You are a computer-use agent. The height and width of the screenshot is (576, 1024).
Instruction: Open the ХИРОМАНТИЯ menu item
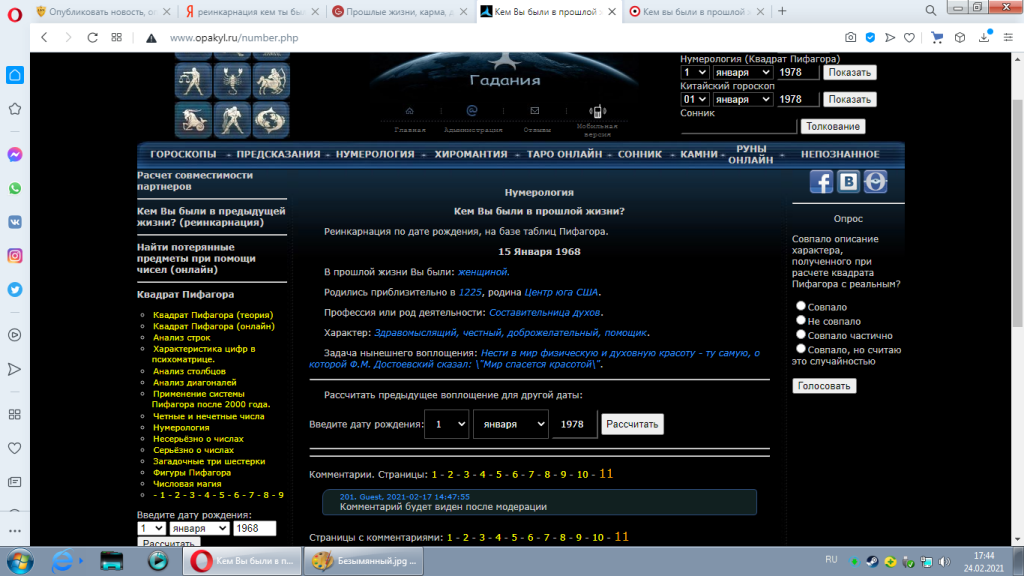pyautogui.click(x=471, y=155)
